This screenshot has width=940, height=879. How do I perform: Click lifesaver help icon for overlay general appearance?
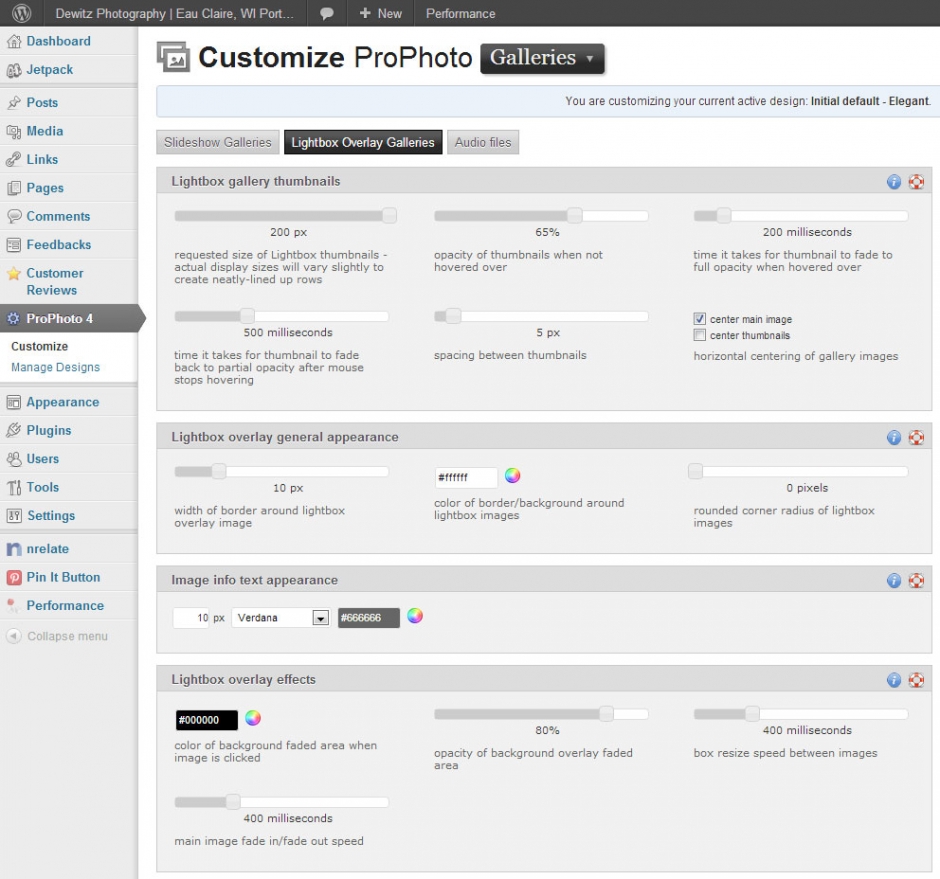pyautogui.click(x=916, y=438)
